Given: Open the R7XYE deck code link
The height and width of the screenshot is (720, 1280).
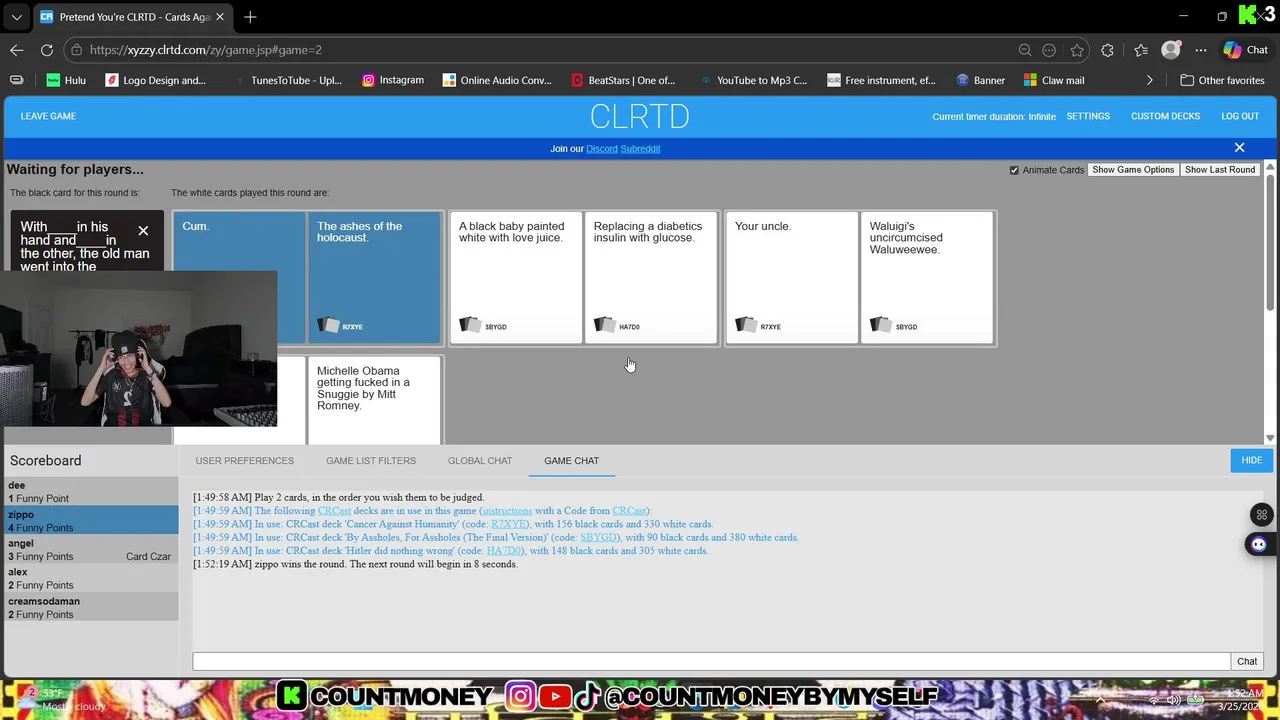Looking at the screenshot, I should (x=509, y=524).
